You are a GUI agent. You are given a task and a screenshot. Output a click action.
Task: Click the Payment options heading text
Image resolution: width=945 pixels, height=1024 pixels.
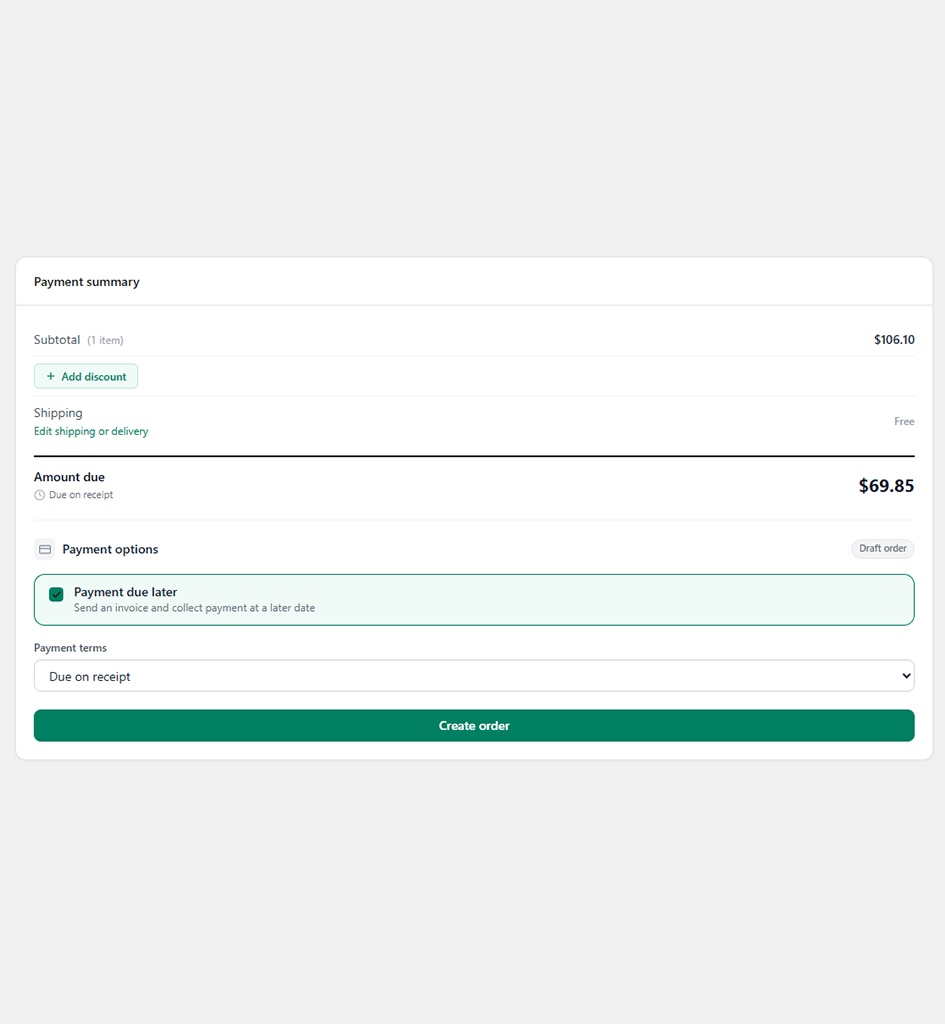coord(110,549)
